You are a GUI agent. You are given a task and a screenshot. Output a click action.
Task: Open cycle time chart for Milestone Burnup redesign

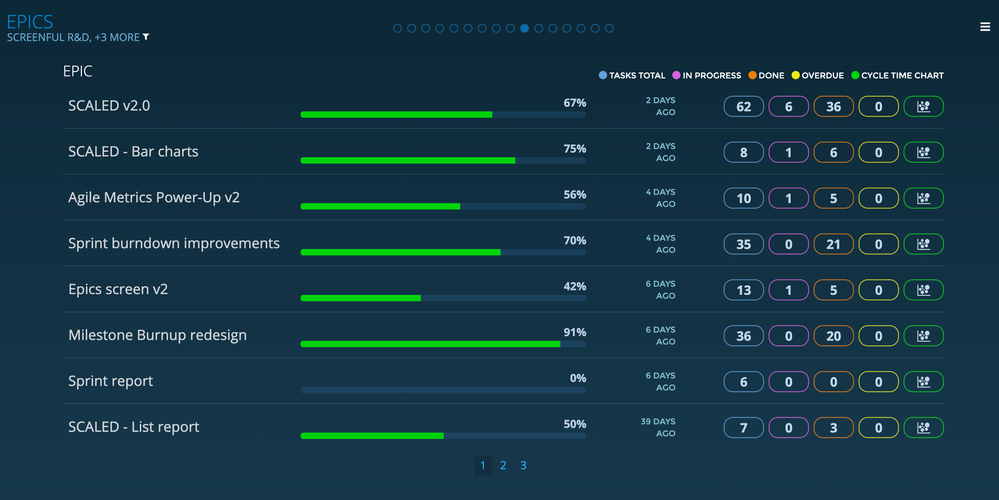(x=923, y=336)
